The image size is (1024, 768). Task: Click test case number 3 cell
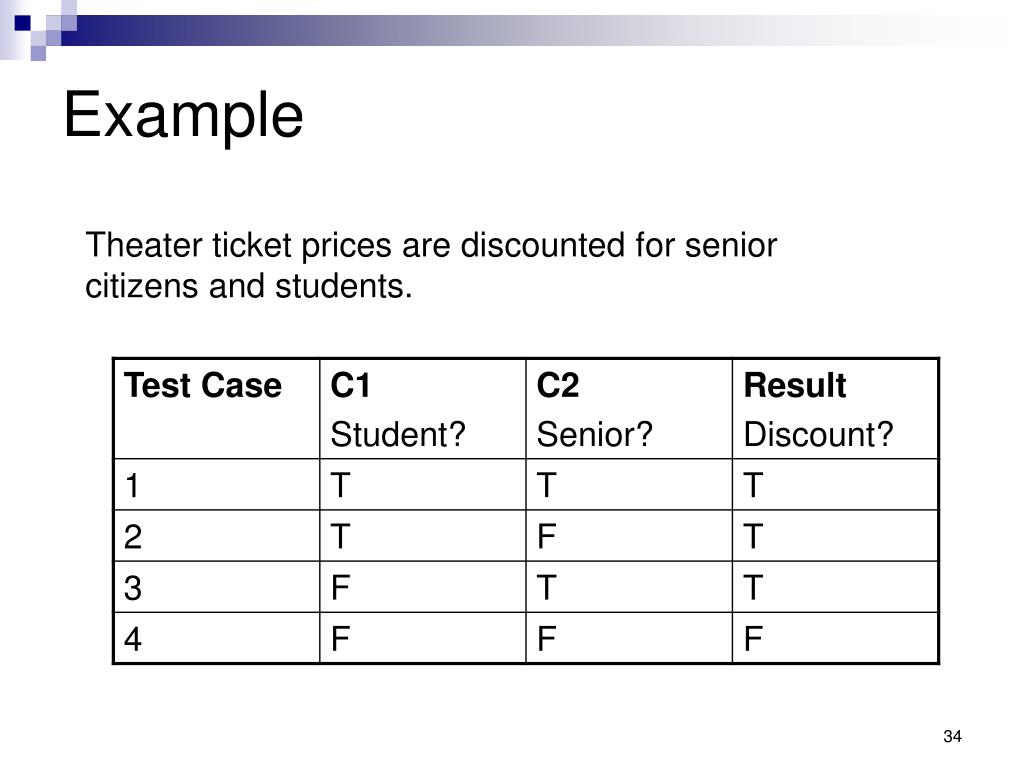(x=217, y=586)
